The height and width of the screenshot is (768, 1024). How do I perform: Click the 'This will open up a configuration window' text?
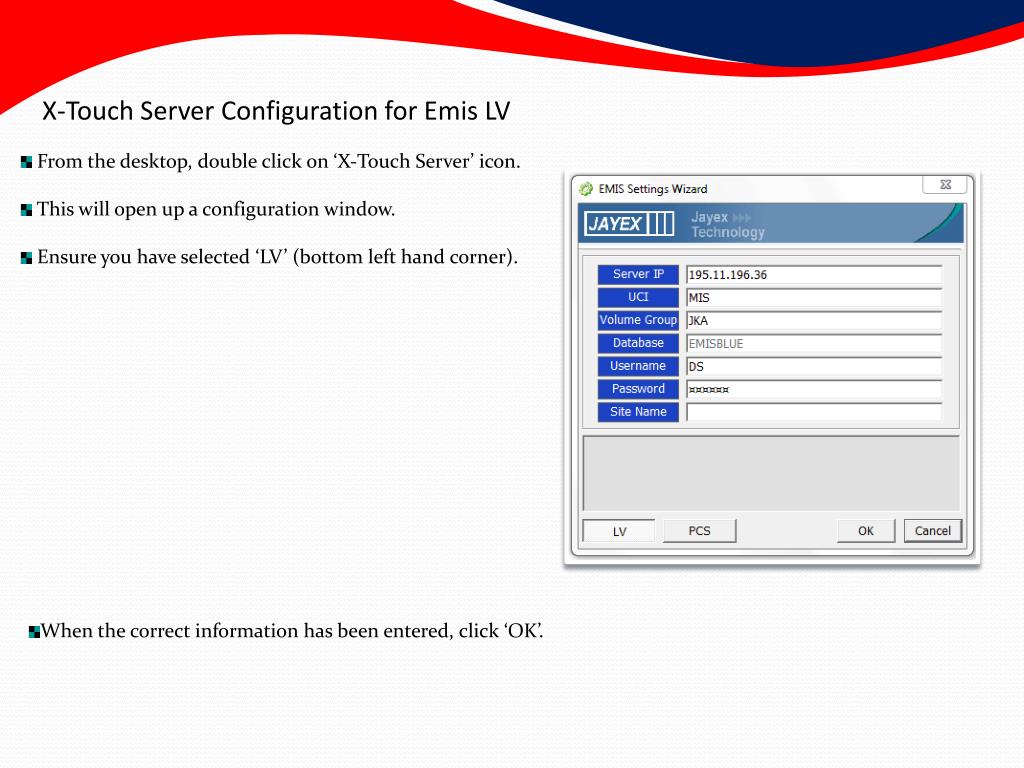point(216,210)
